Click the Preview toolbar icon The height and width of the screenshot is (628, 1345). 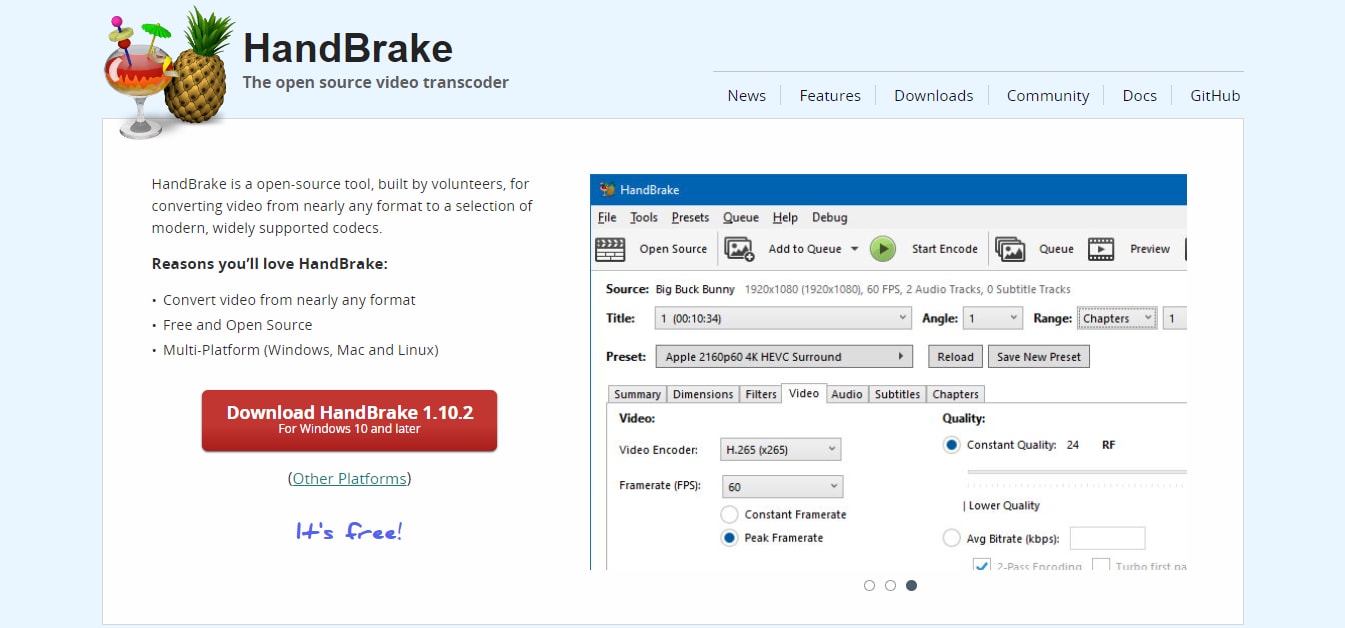pyautogui.click(x=1101, y=248)
